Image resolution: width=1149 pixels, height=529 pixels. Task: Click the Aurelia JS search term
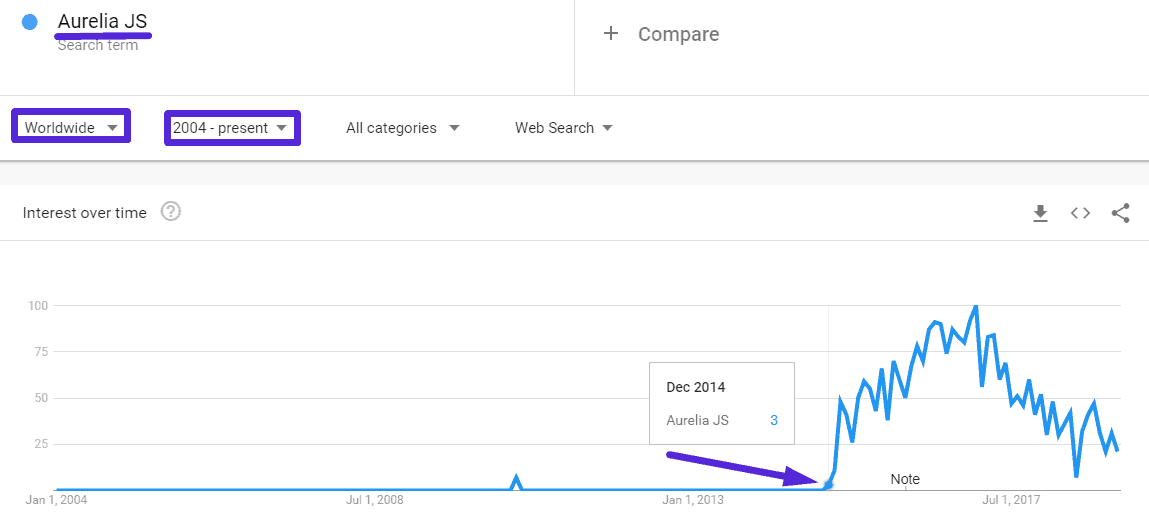pos(103,22)
